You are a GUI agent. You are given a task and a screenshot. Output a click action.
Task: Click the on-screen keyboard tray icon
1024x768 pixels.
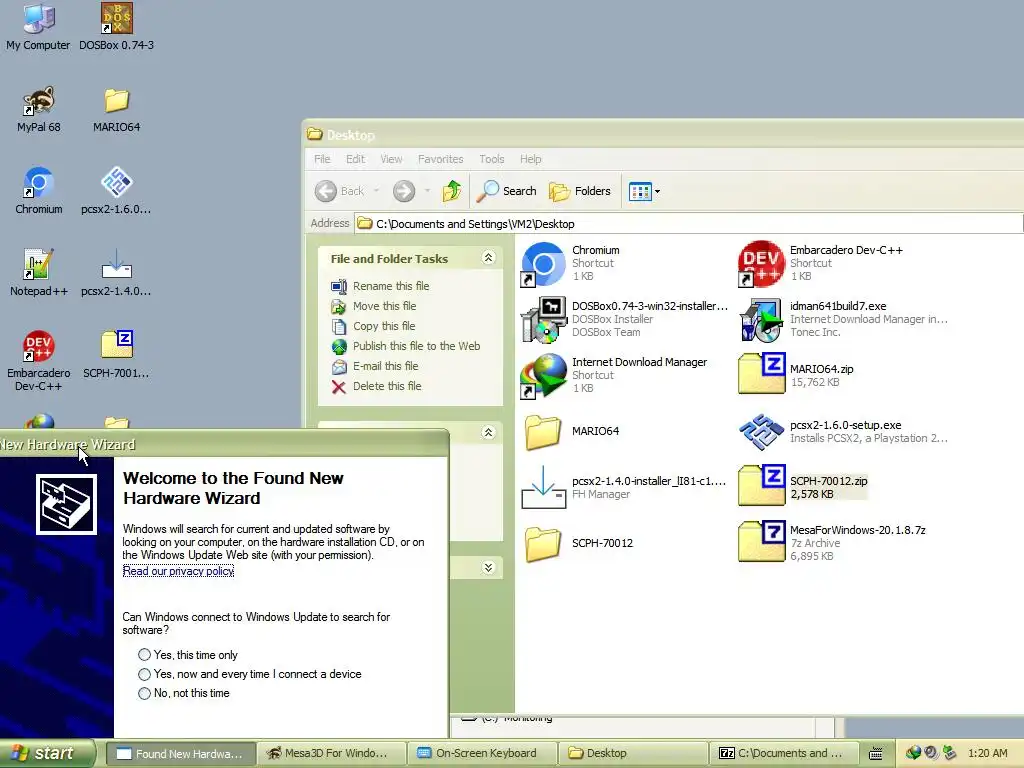[876, 753]
